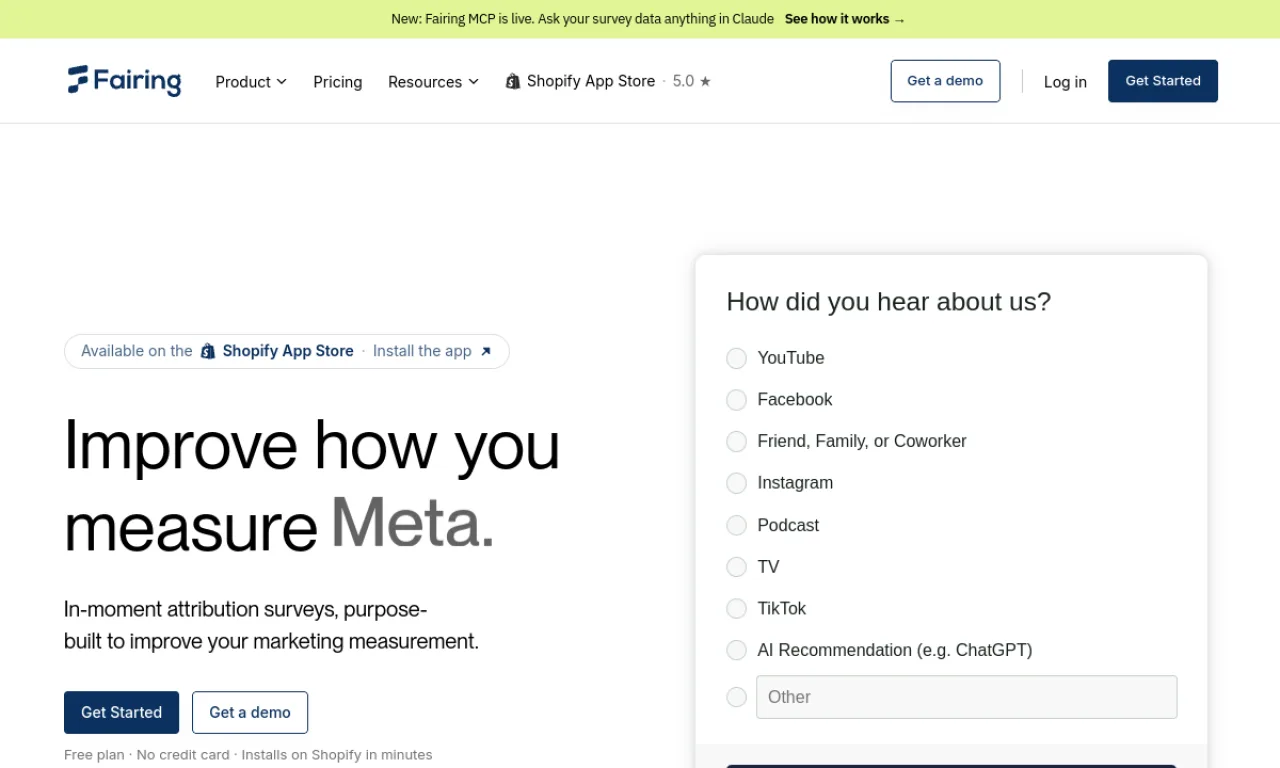Focus the Other text input field
The image size is (1280, 768).
(x=966, y=697)
